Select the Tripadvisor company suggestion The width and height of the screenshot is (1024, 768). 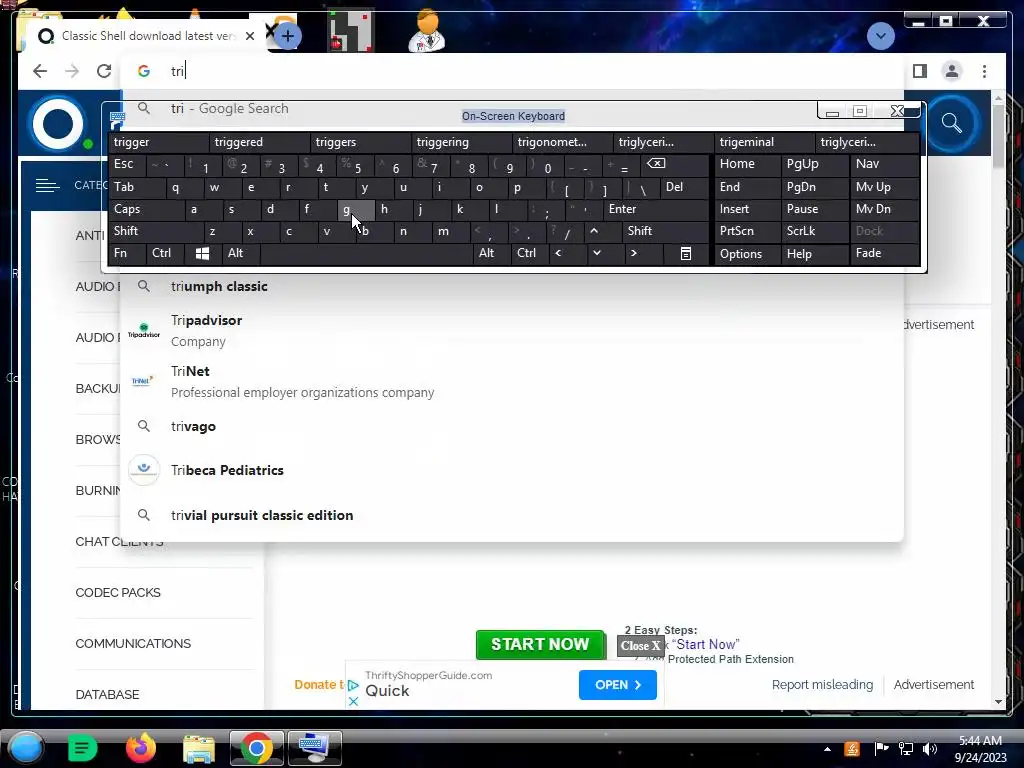pyautogui.click(x=512, y=330)
